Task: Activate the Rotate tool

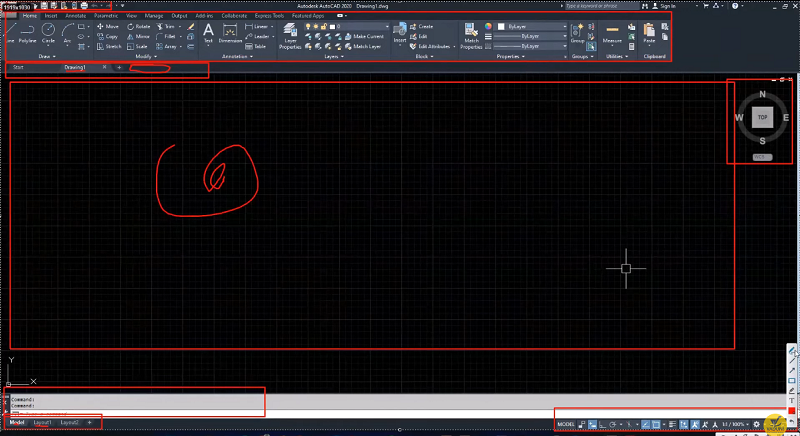Action: click(139, 27)
